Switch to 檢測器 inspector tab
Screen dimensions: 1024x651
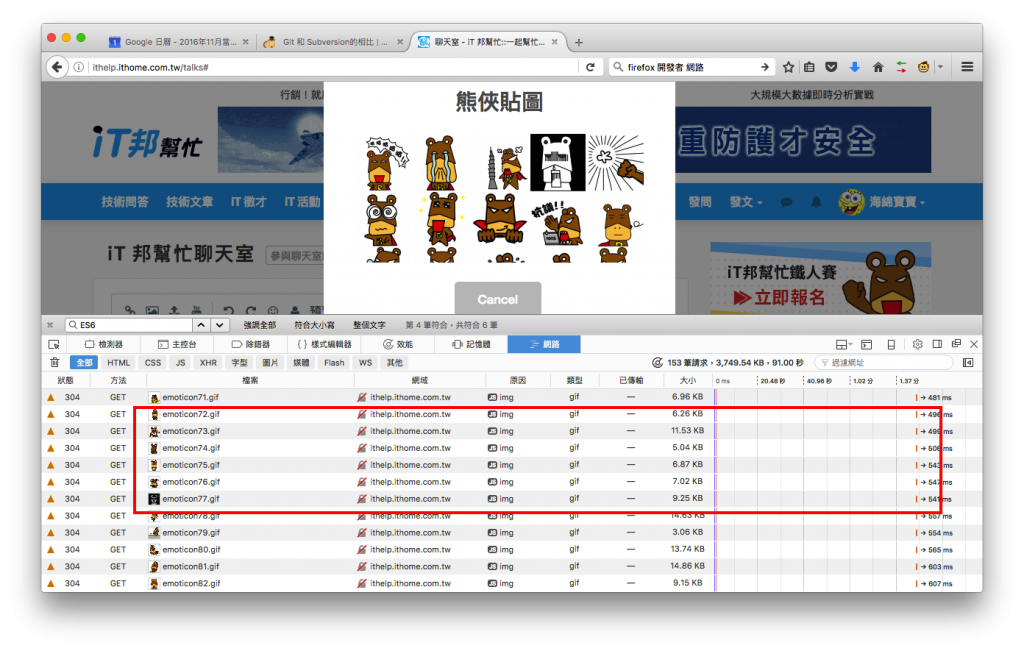pyautogui.click(x=104, y=344)
